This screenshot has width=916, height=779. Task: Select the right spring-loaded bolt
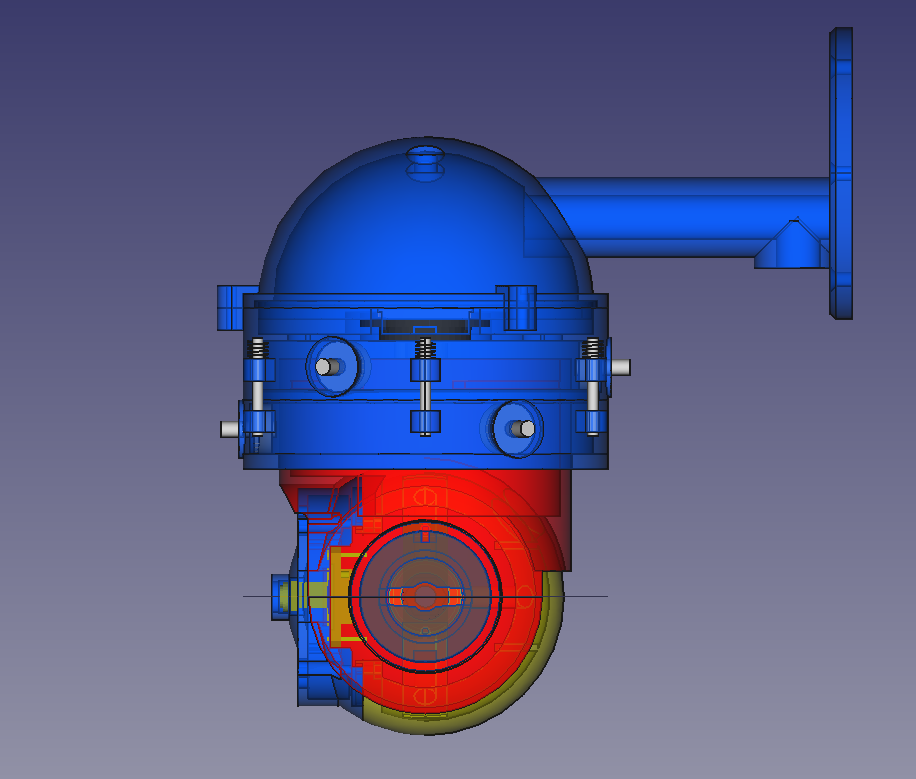592,387
